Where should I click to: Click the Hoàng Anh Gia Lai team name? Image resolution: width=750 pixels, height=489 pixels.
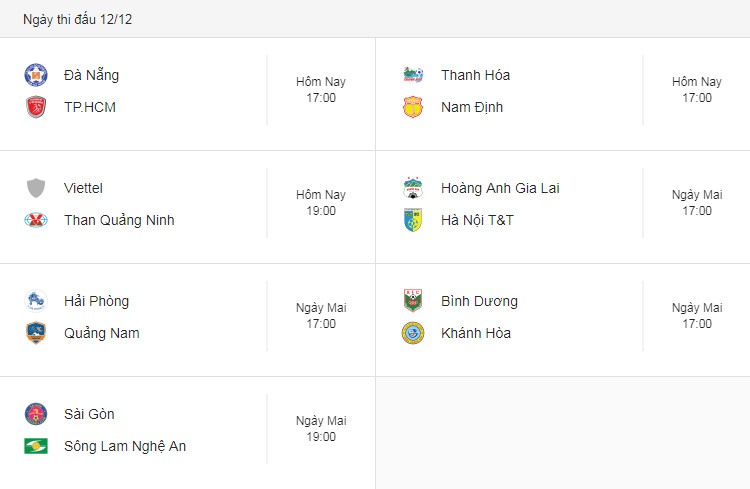click(500, 188)
